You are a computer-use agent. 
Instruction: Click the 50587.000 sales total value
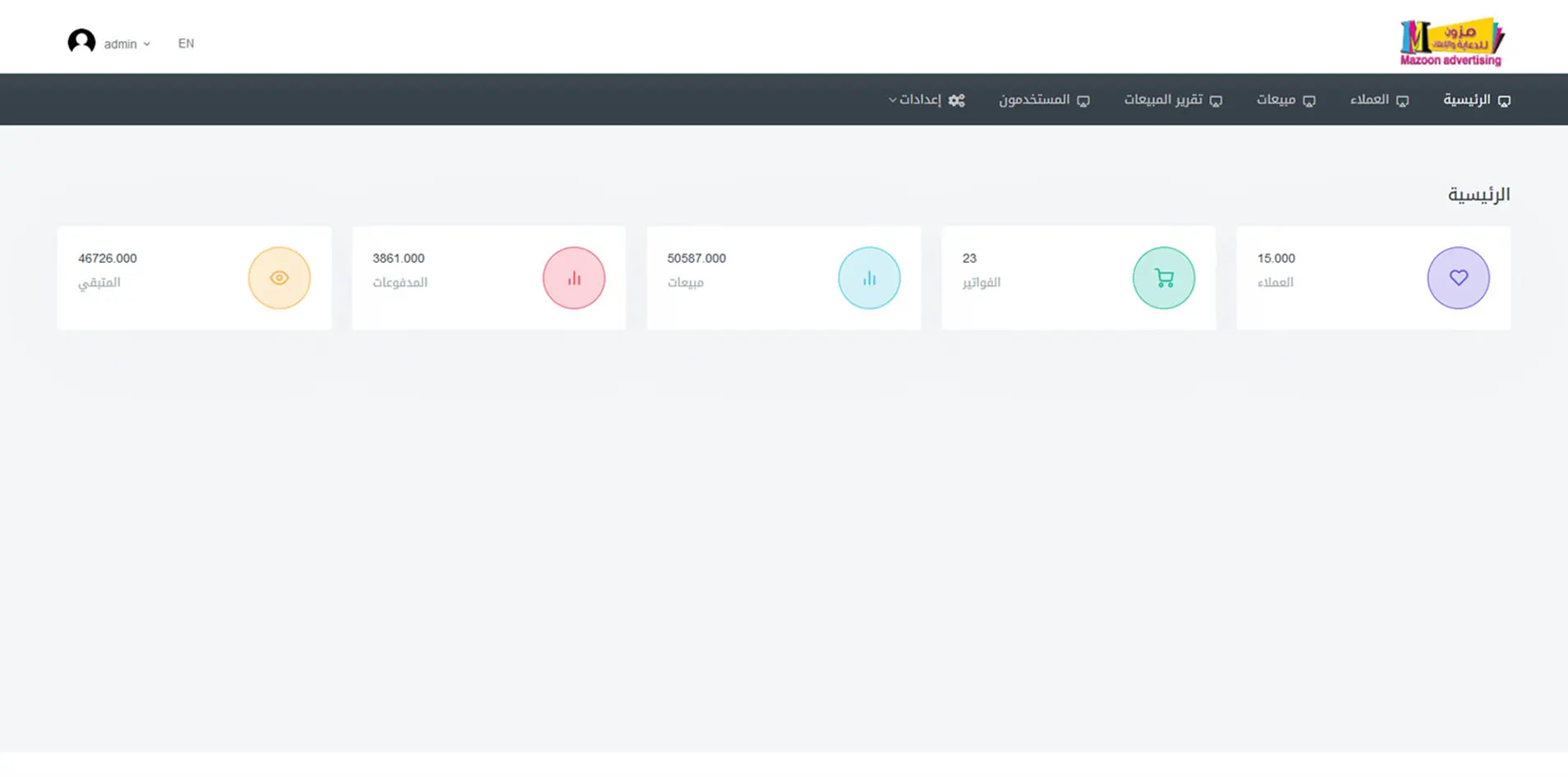click(x=697, y=259)
